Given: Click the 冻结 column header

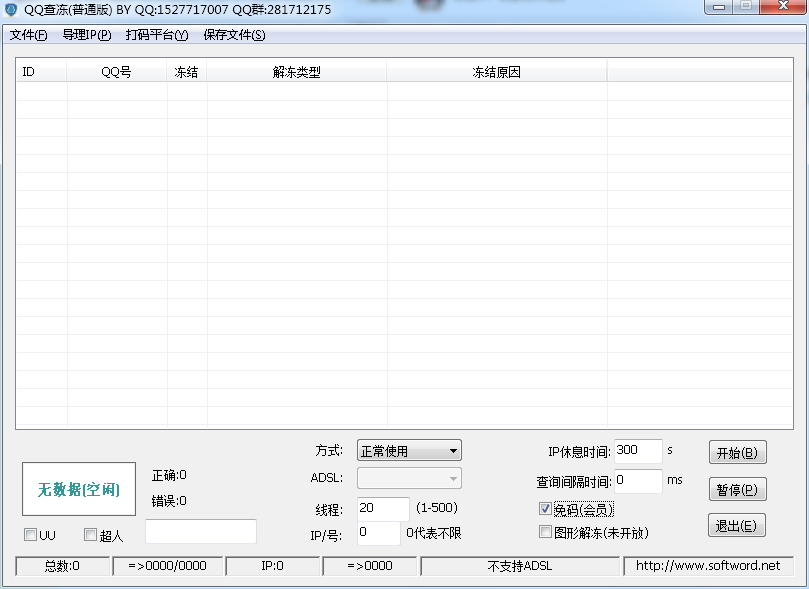Looking at the screenshot, I should (186, 72).
